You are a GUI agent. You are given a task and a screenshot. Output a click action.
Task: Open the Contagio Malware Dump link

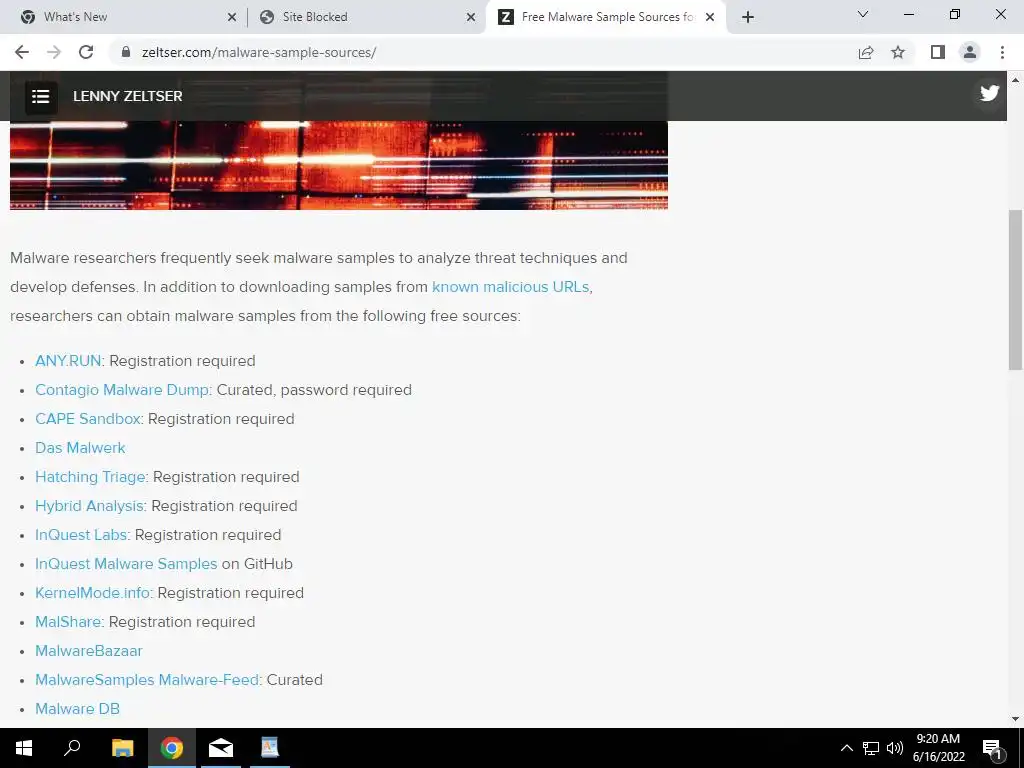[x=122, y=390]
